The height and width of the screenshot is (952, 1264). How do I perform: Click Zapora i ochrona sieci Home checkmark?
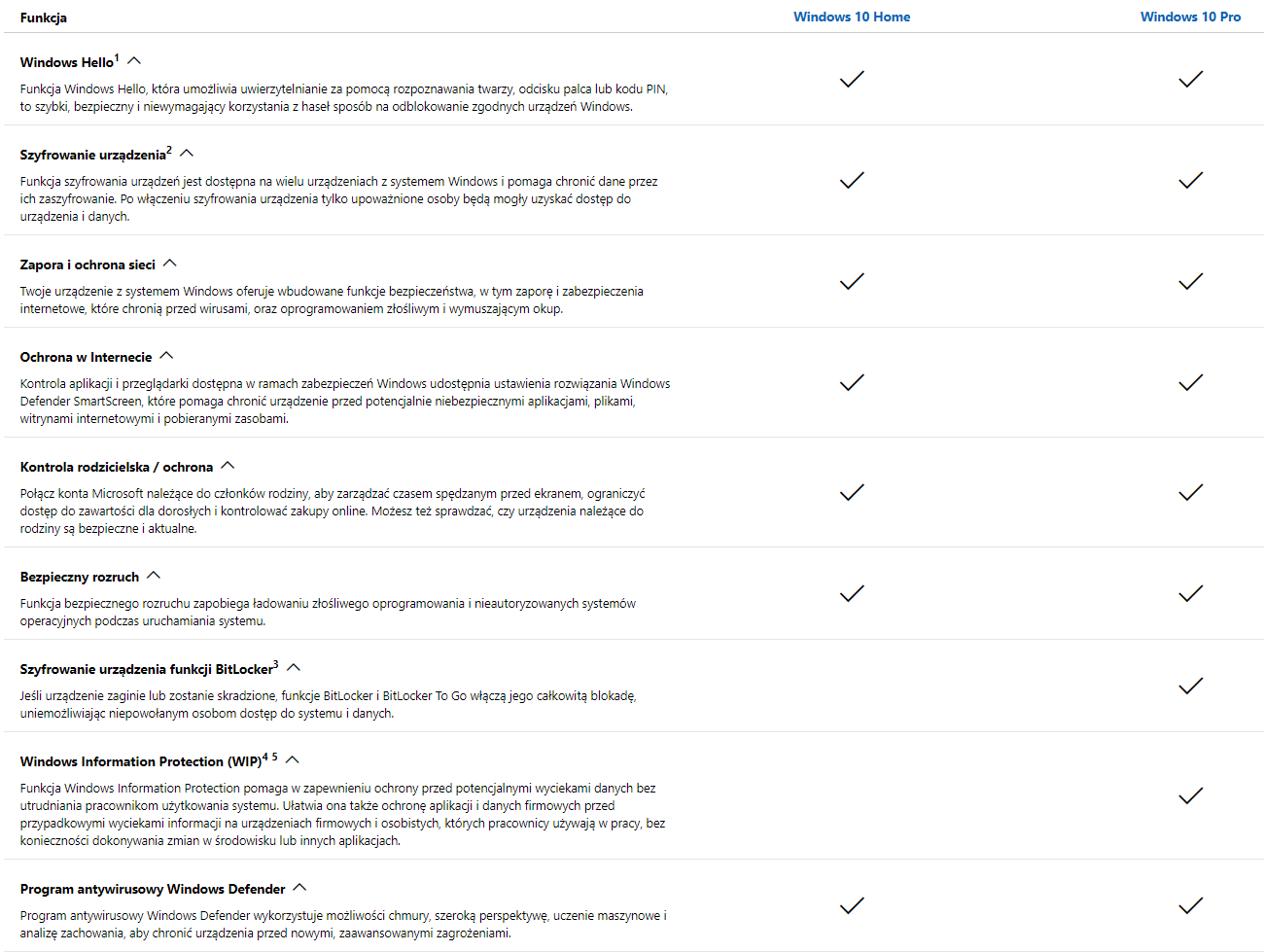(852, 282)
